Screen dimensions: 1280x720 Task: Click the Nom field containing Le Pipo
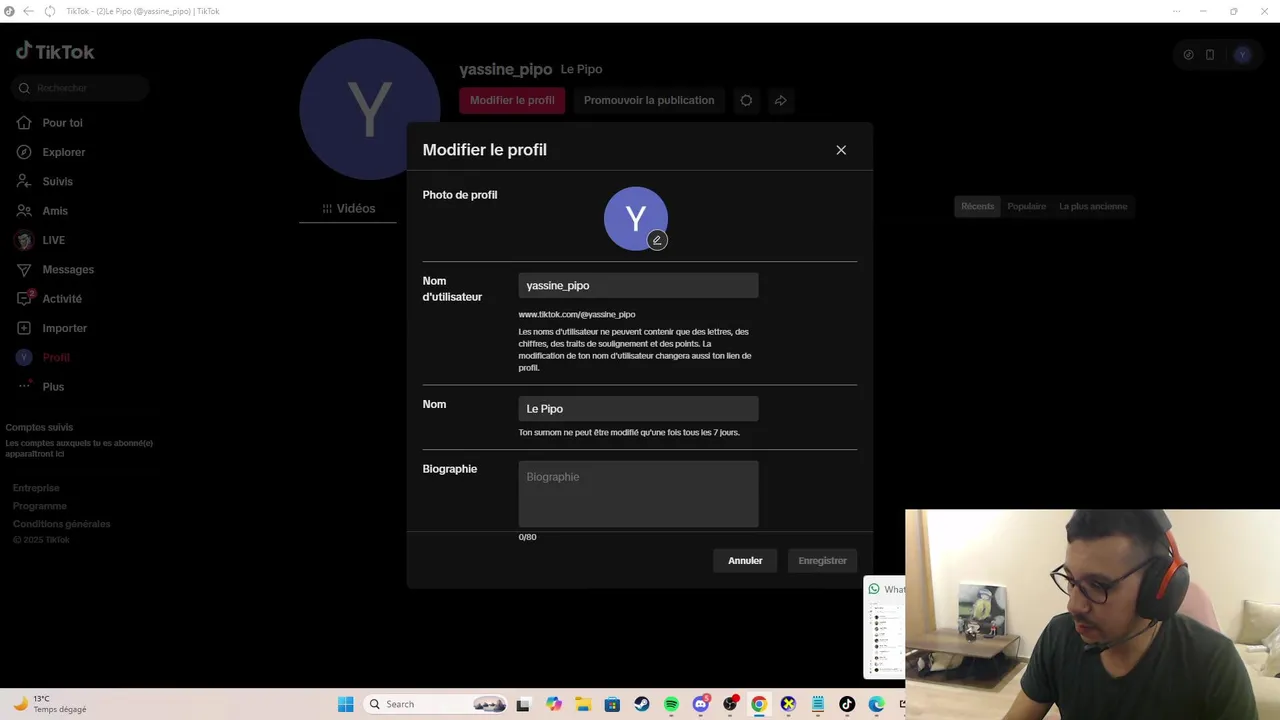click(x=638, y=408)
